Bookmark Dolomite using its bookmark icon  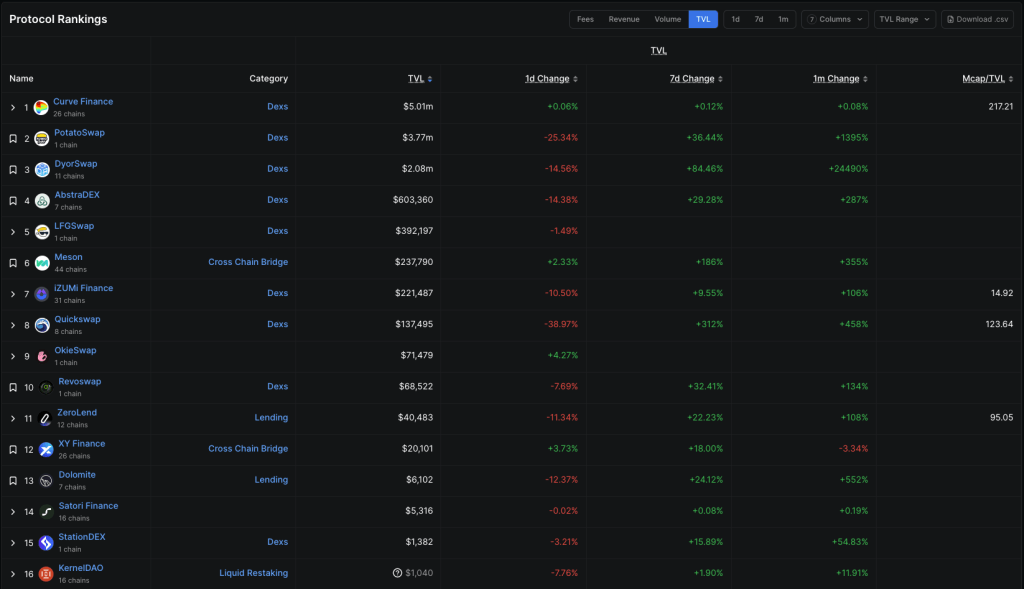tap(12, 479)
